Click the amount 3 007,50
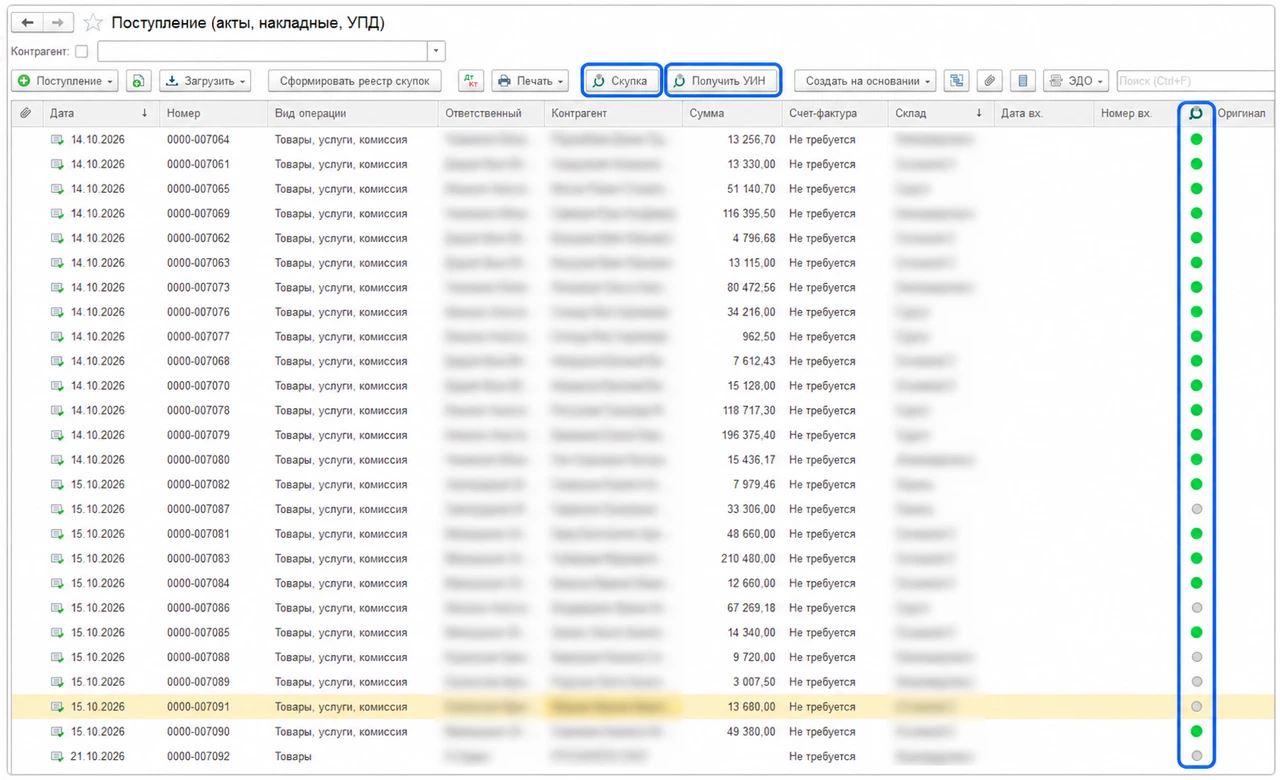1280x780 pixels. click(753, 682)
